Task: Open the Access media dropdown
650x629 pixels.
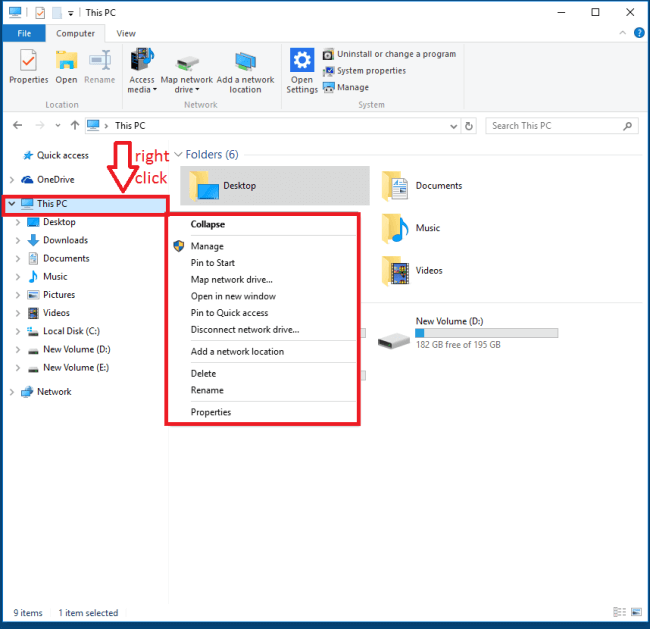Action: pyautogui.click(x=142, y=70)
